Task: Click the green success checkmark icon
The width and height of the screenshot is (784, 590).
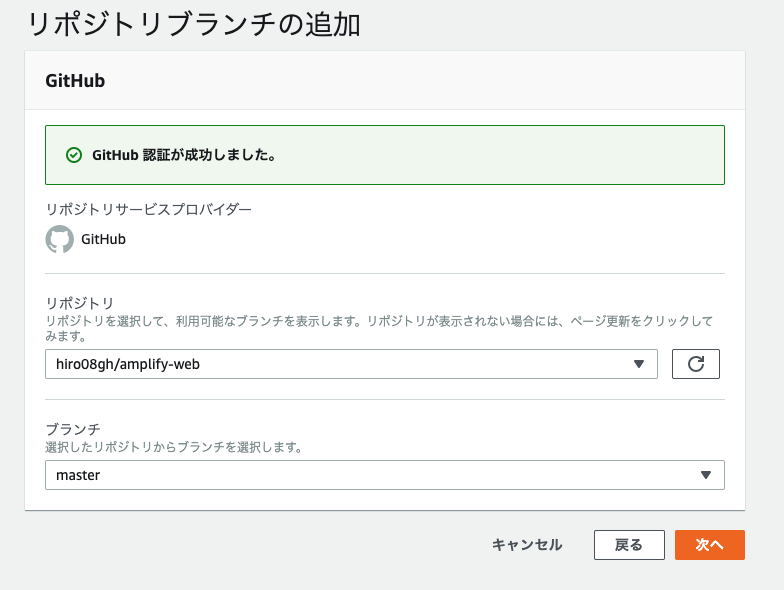Action: tap(73, 155)
